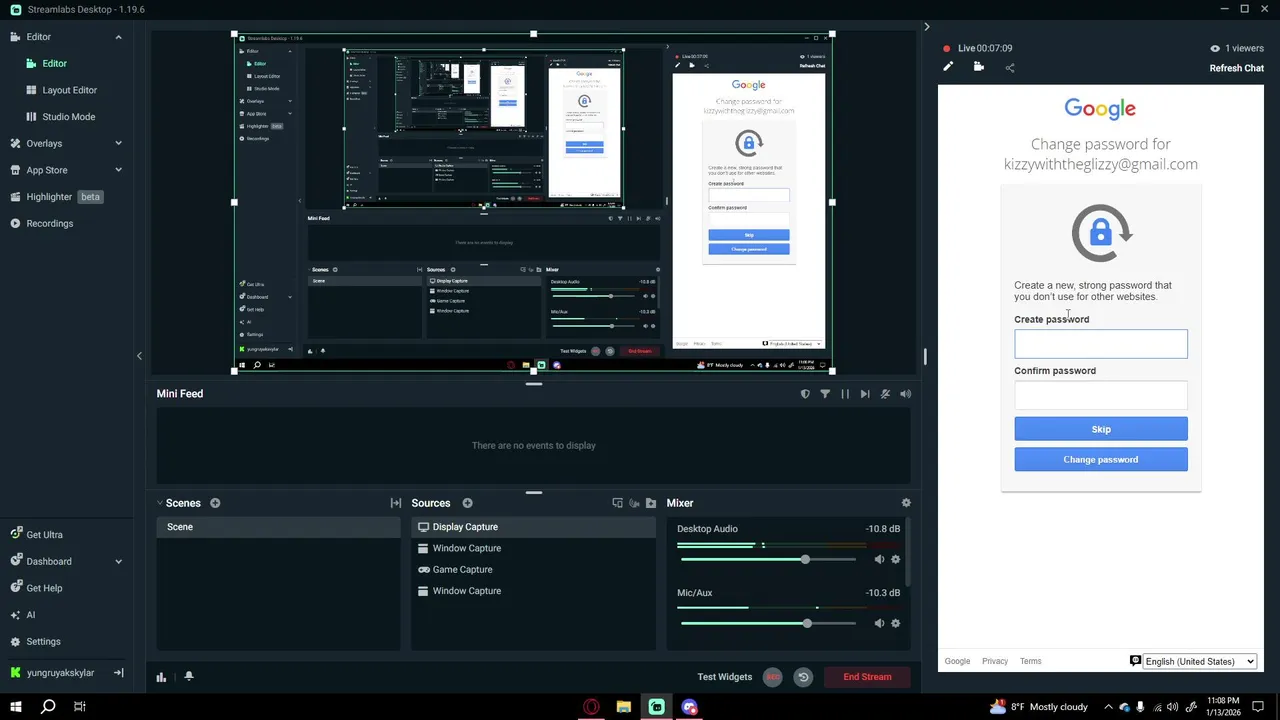Toggle the replay buffer button
Viewport: 1280px width, 720px height.
tap(803, 677)
